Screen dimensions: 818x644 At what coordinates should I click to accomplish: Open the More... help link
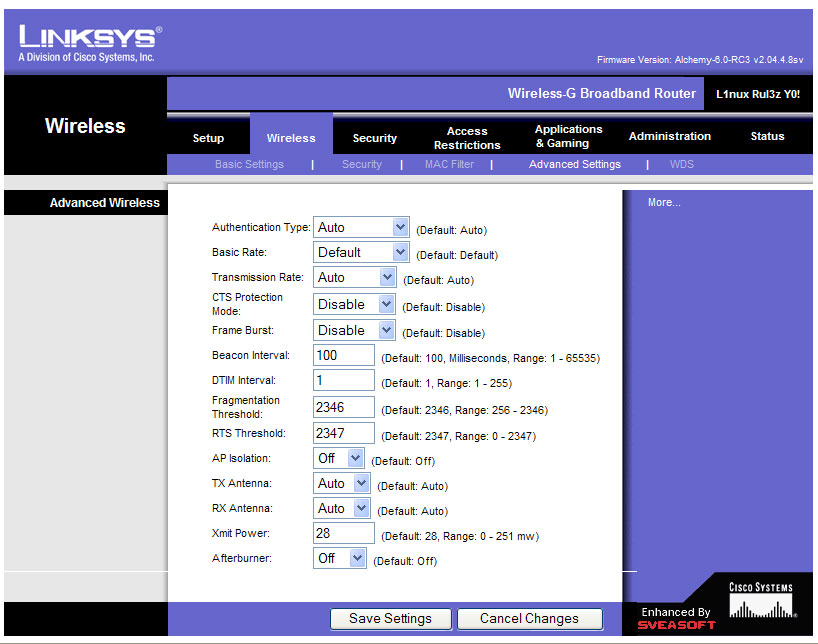point(664,202)
